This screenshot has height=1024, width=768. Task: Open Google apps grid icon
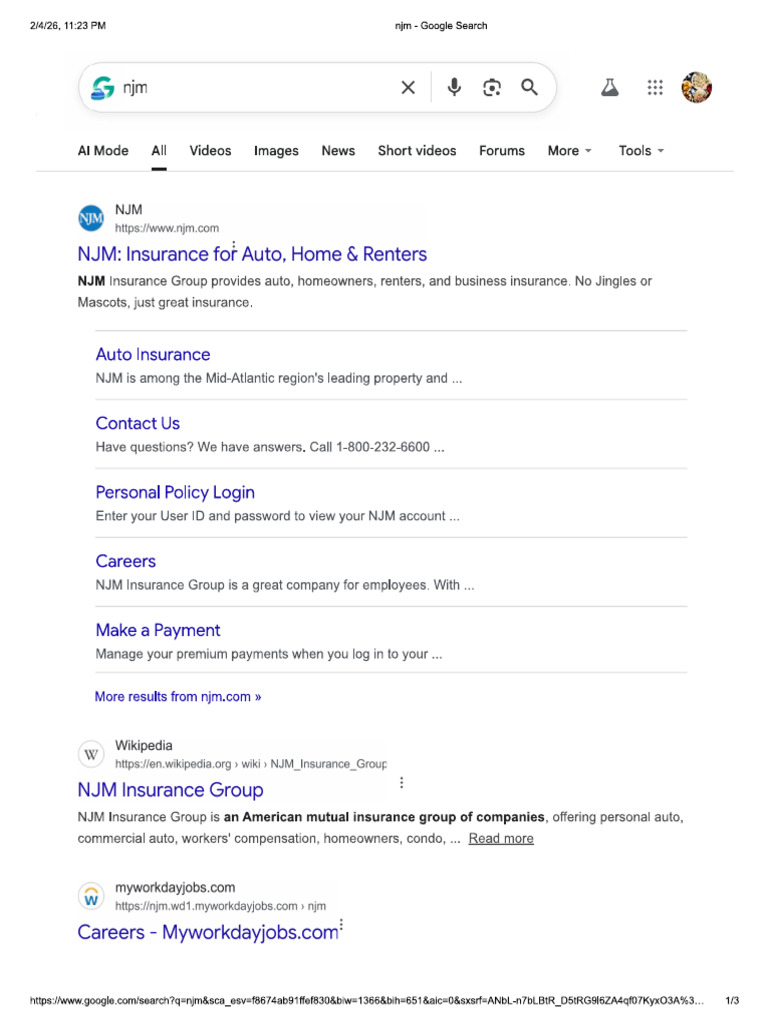click(655, 88)
